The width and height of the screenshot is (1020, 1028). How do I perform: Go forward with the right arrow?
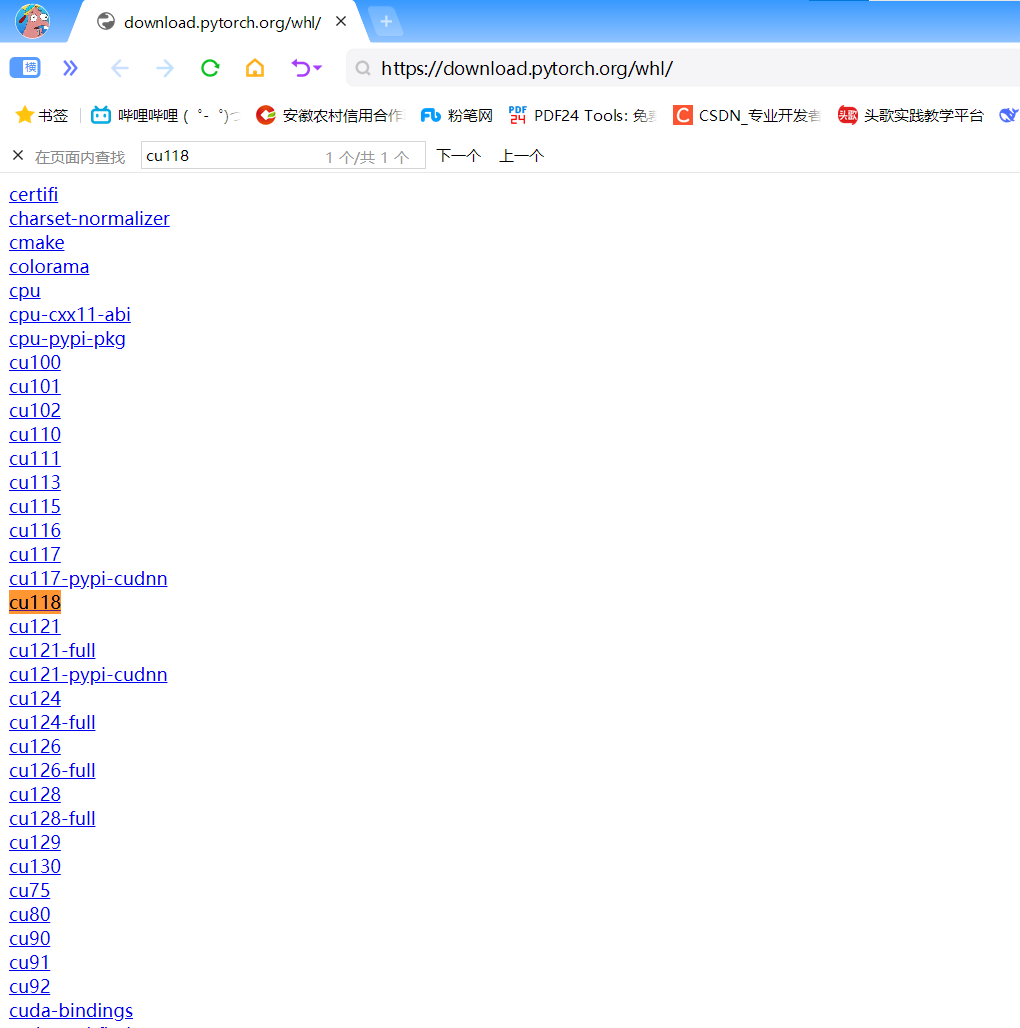coord(165,68)
